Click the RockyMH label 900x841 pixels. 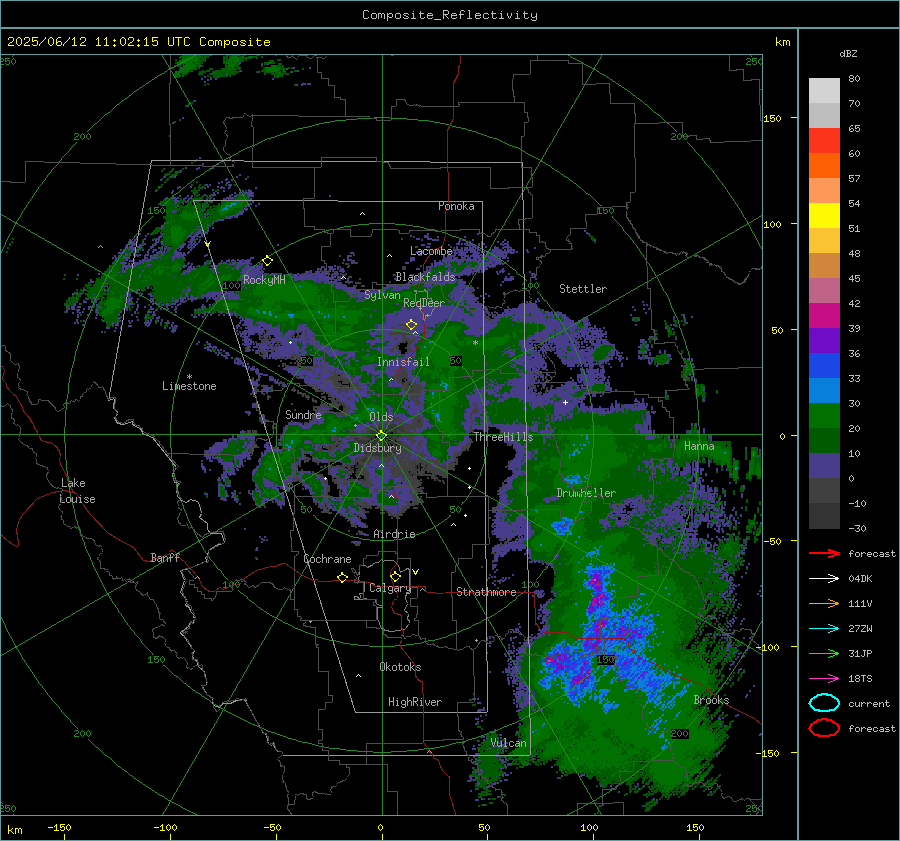click(x=264, y=280)
